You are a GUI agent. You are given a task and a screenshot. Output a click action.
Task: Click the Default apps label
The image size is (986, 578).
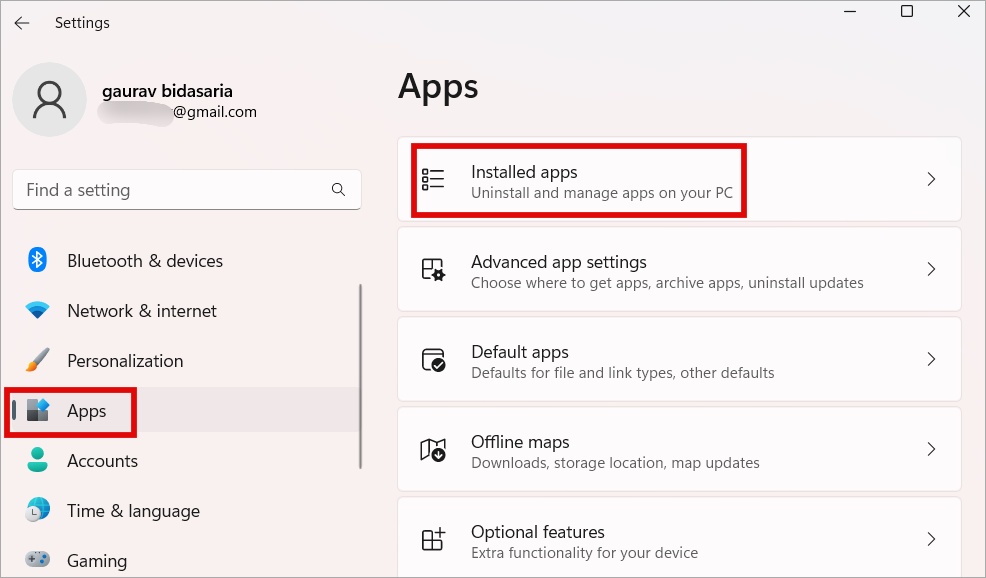point(520,352)
